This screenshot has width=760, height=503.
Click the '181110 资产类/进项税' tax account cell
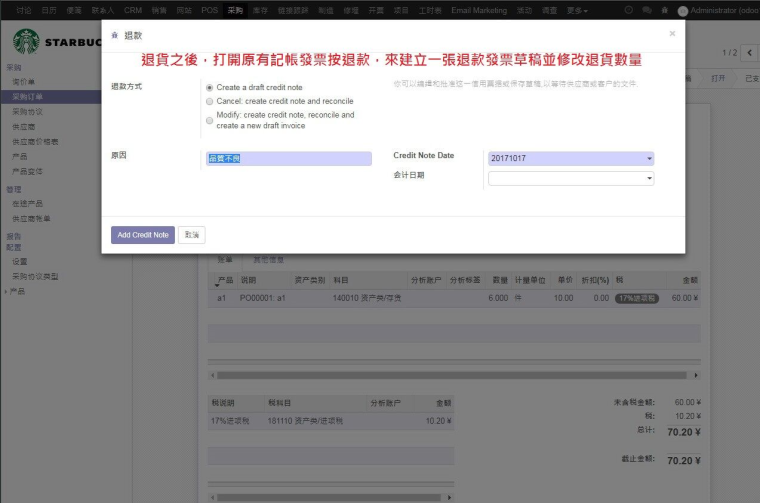(305, 421)
